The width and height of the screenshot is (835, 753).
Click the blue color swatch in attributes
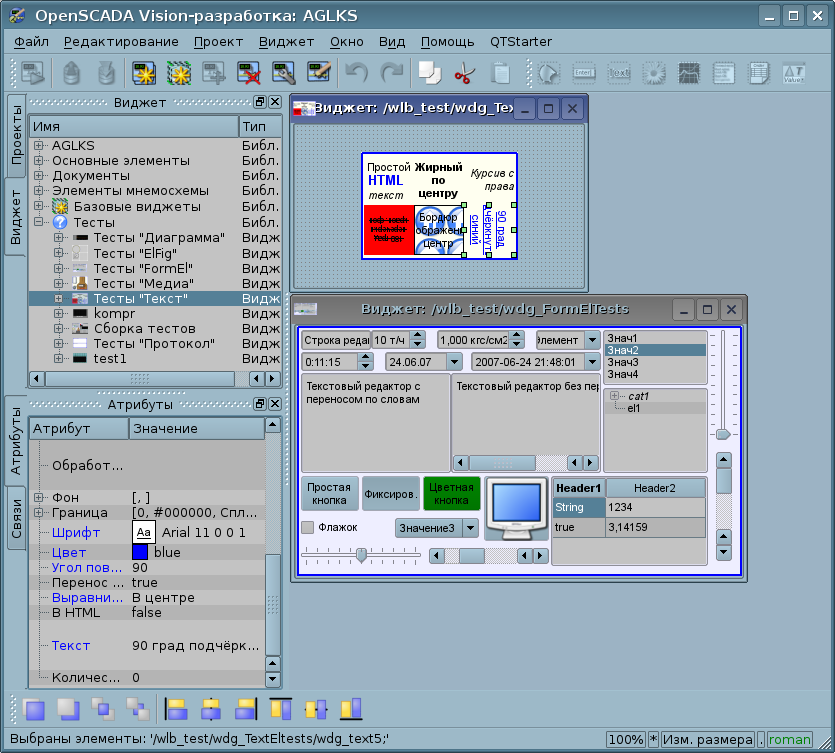(x=140, y=552)
